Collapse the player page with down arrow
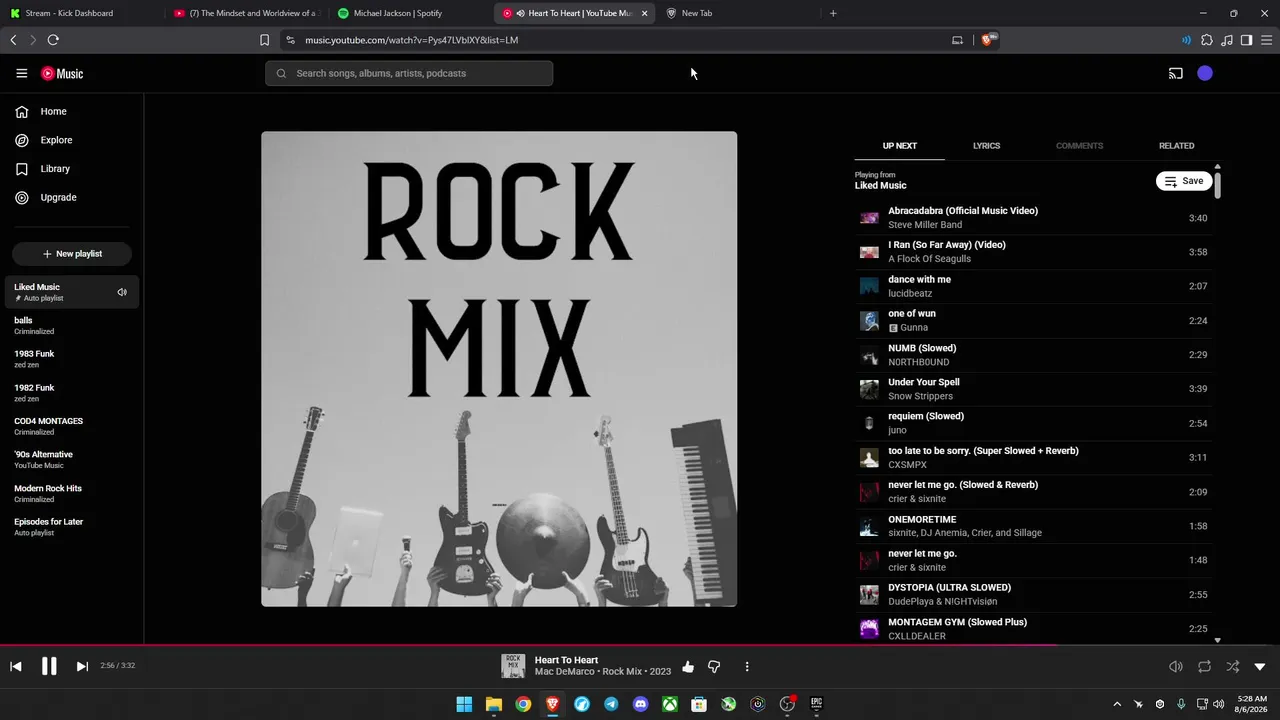The width and height of the screenshot is (1280, 720). click(1260, 666)
